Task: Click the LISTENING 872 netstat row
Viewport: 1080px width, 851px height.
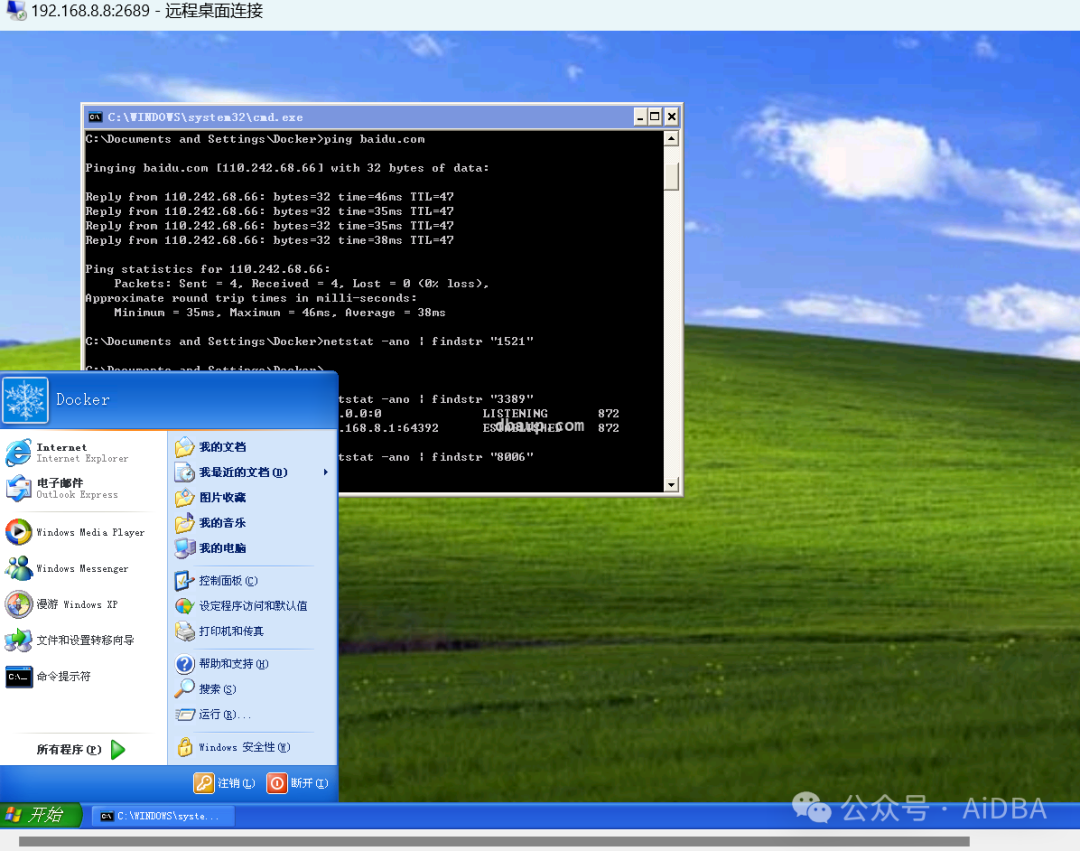Action: coord(479,414)
